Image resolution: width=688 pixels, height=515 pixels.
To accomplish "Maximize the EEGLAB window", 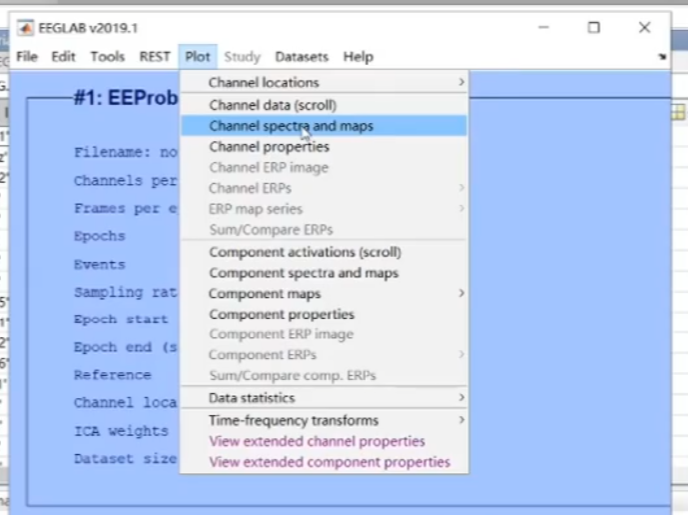I will pyautogui.click(x=593, y=28).
